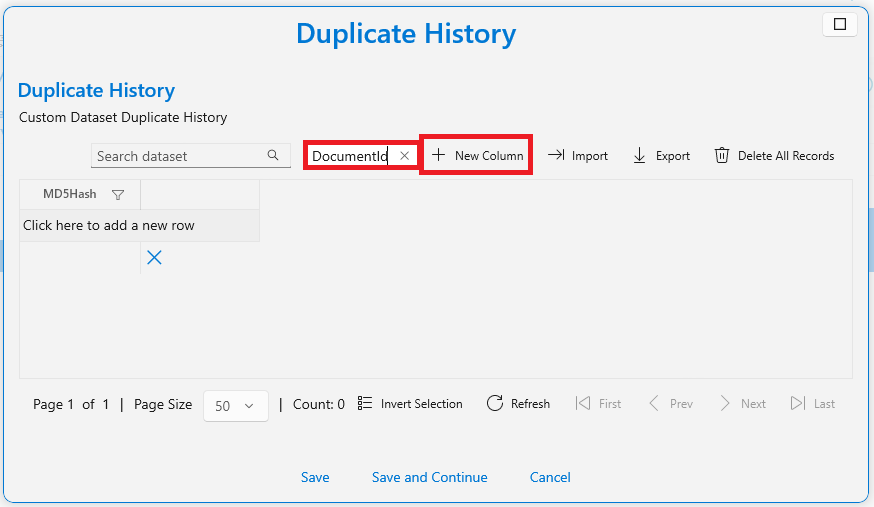
Task: Open the MD5Hash column filter
Action: 118,194
